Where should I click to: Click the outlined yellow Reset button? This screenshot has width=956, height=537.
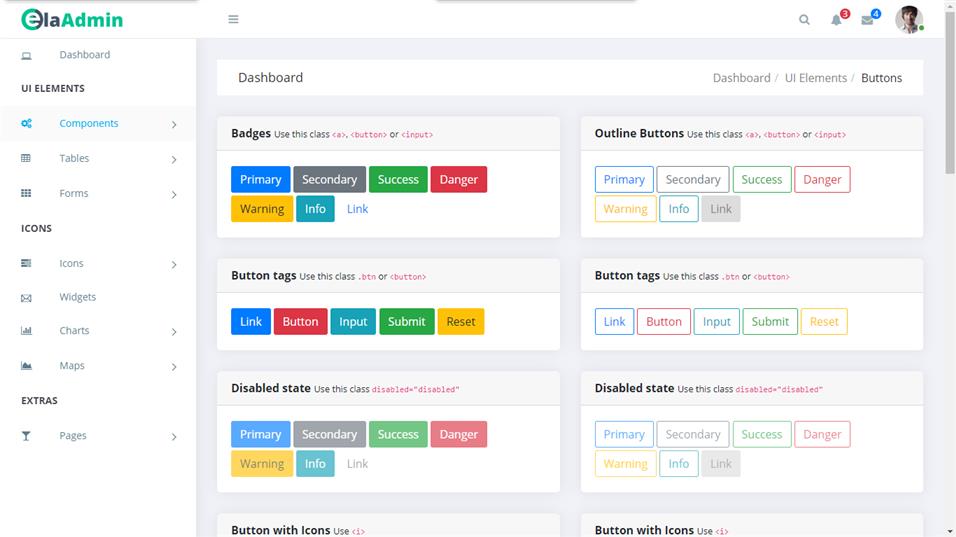click(824, 322)
